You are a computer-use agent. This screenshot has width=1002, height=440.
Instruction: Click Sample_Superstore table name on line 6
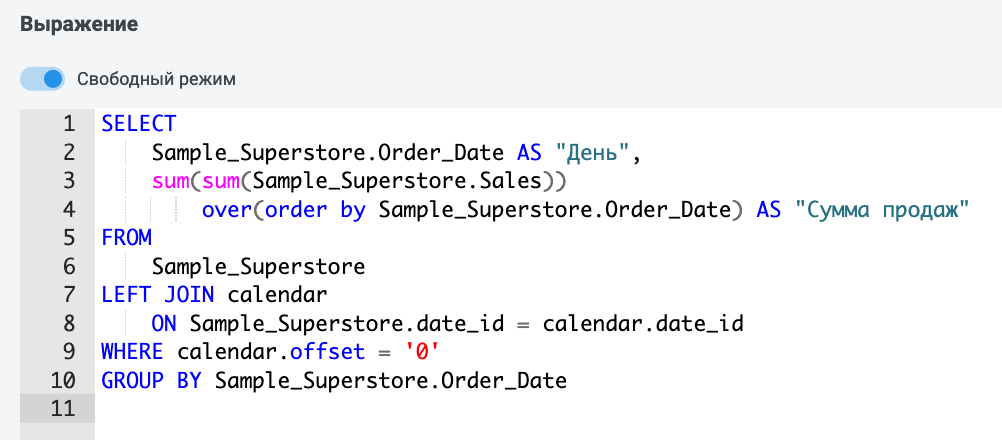258,266
